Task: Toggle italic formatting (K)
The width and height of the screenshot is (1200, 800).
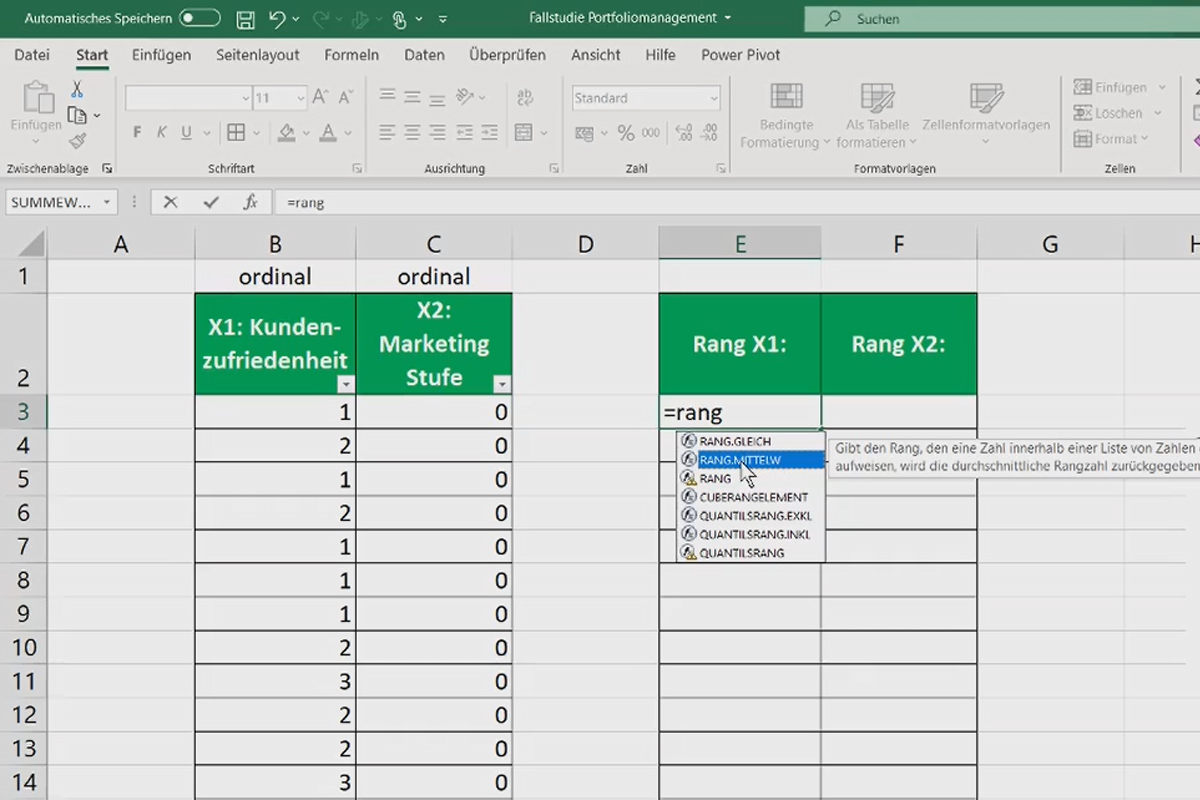Action: pyautogui.click(x=162, y=132)
